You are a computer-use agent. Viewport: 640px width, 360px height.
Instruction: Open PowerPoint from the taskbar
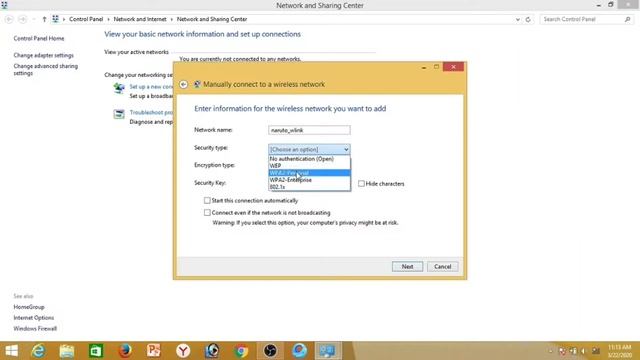(154, 351)
